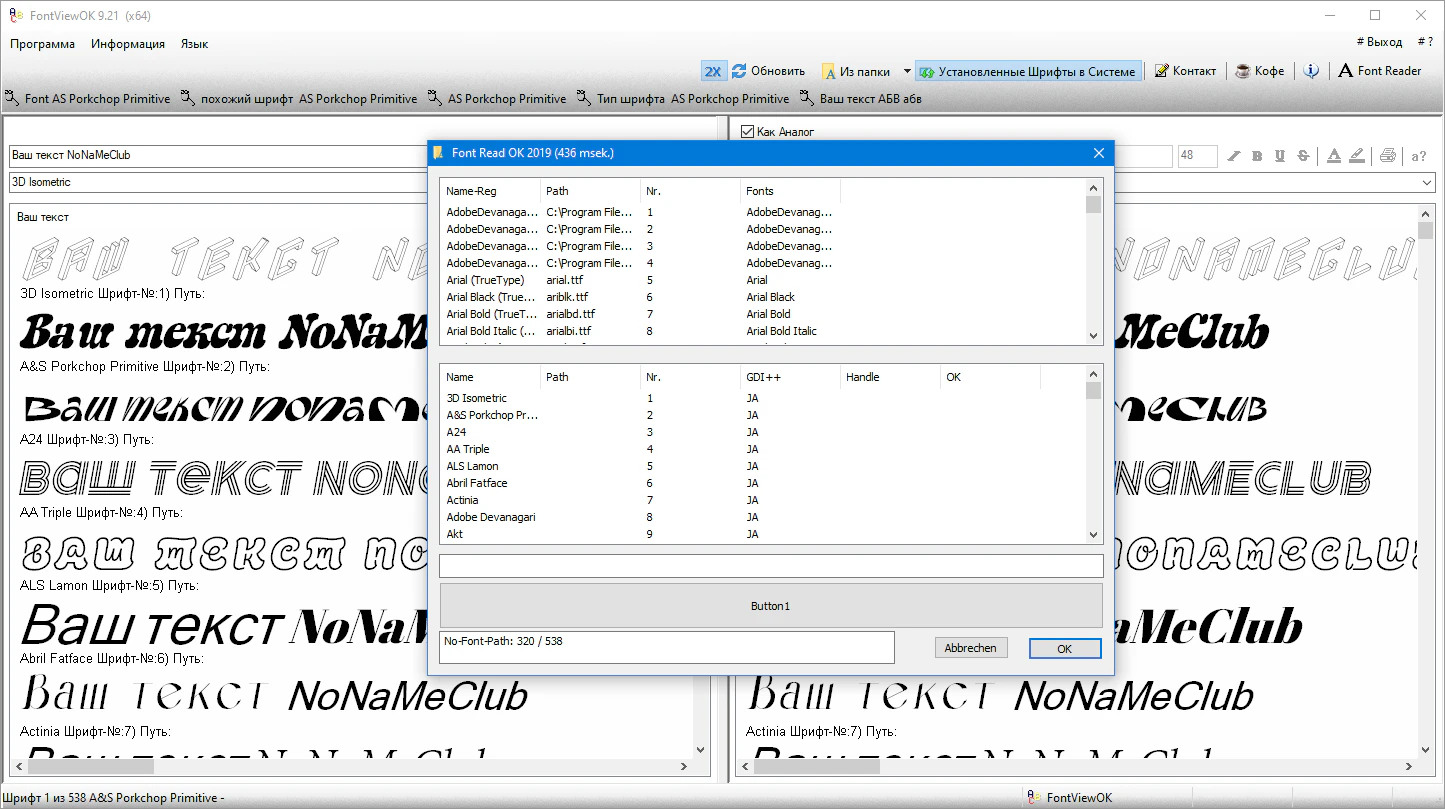Click the empty text field above Button1

point(771,566)
